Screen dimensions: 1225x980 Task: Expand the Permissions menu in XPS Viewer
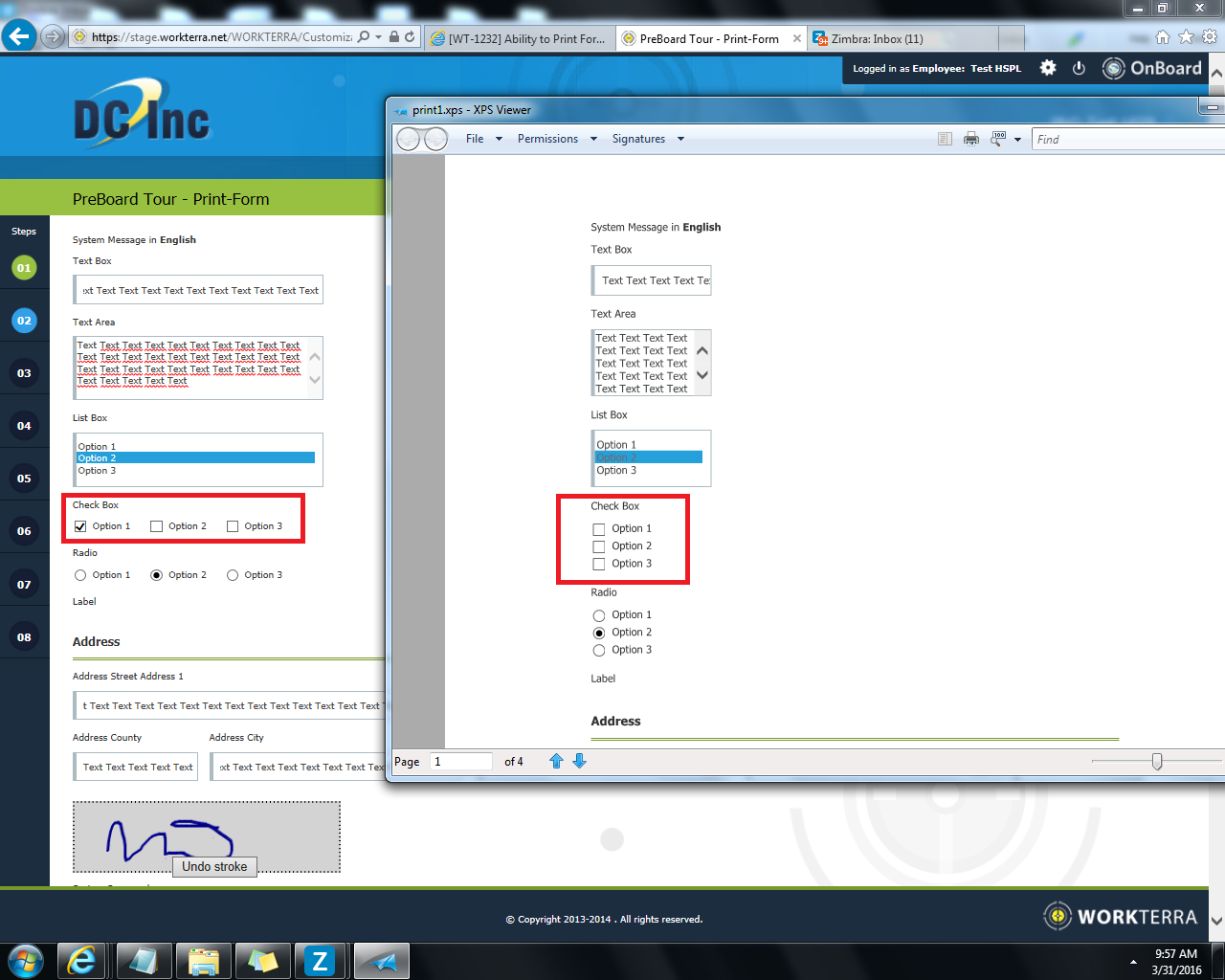click(556, 139)
